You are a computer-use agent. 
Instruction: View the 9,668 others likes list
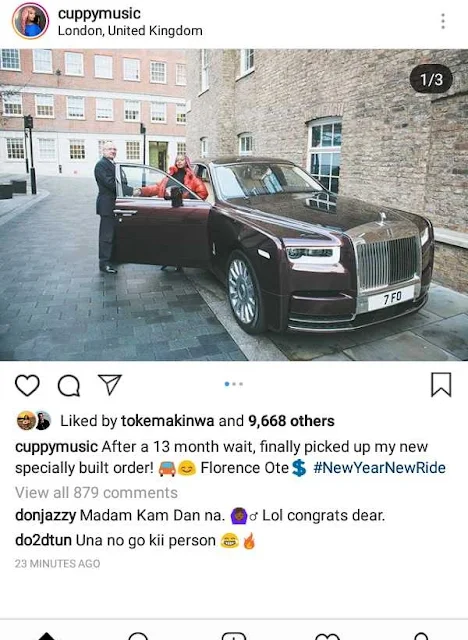[x=291, y=421]
